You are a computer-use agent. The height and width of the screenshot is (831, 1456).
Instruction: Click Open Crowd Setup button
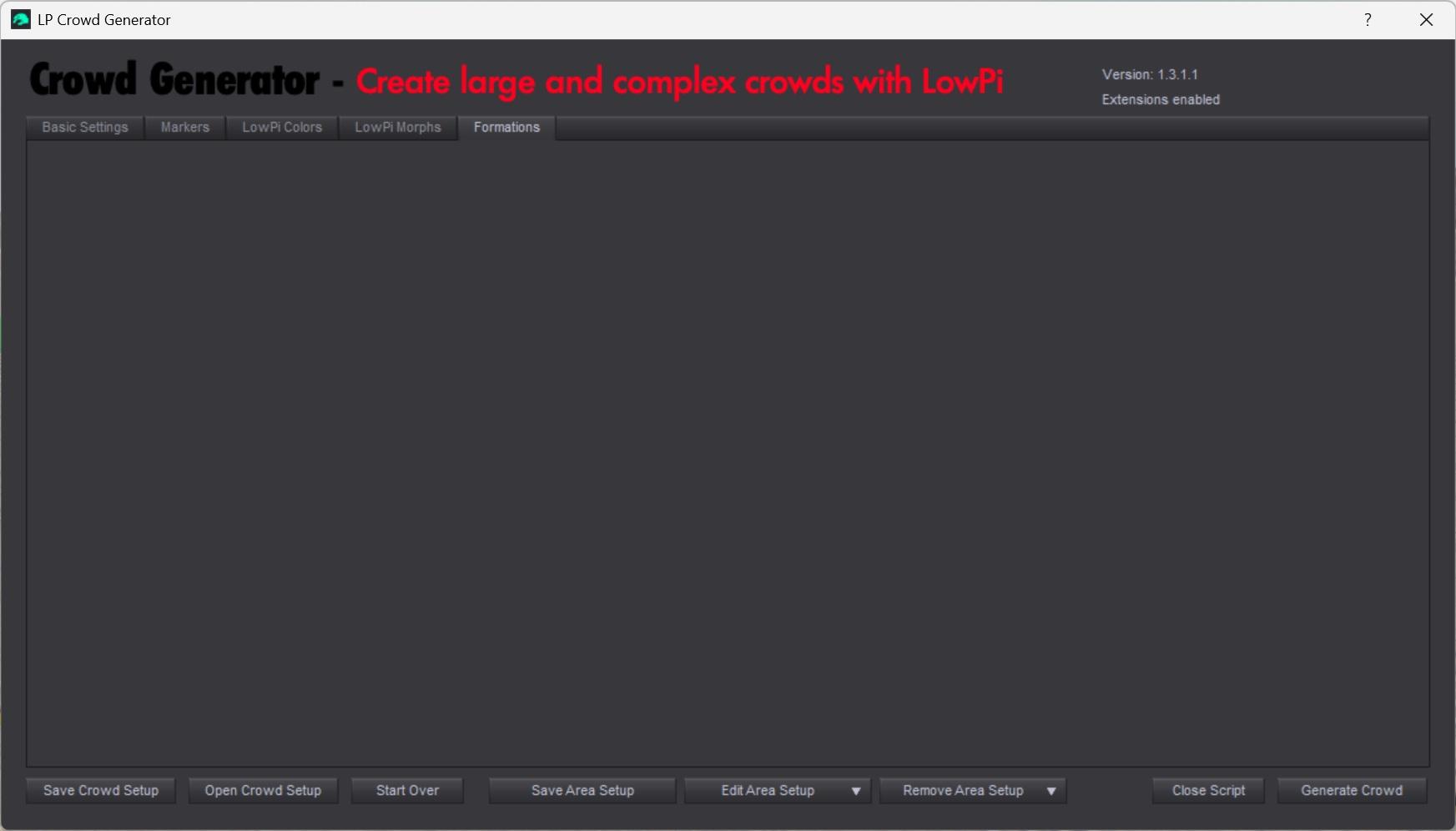[x=263, y=790]
